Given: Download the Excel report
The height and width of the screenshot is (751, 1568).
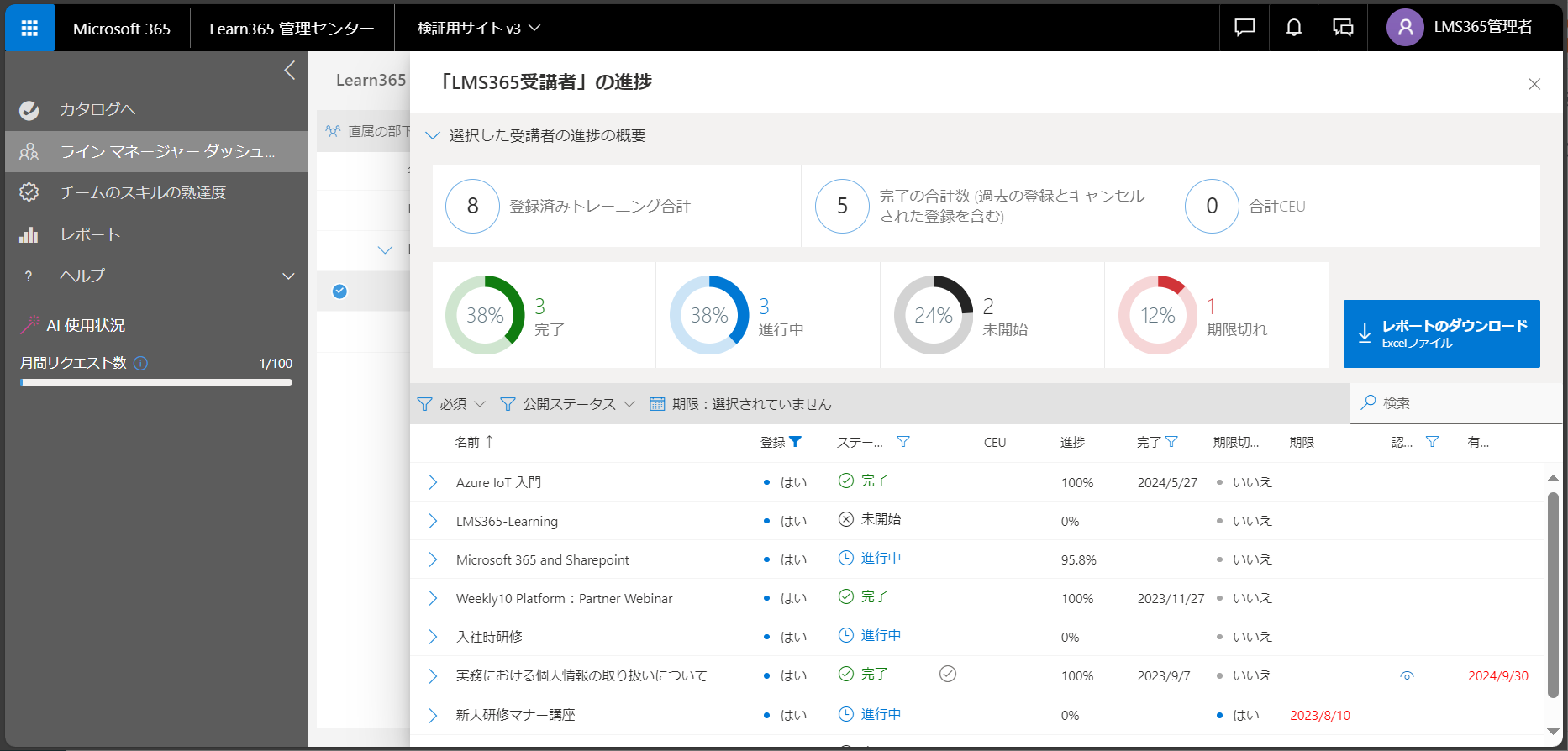Looking at the screenshot, I should click(x=1441, y=333).
